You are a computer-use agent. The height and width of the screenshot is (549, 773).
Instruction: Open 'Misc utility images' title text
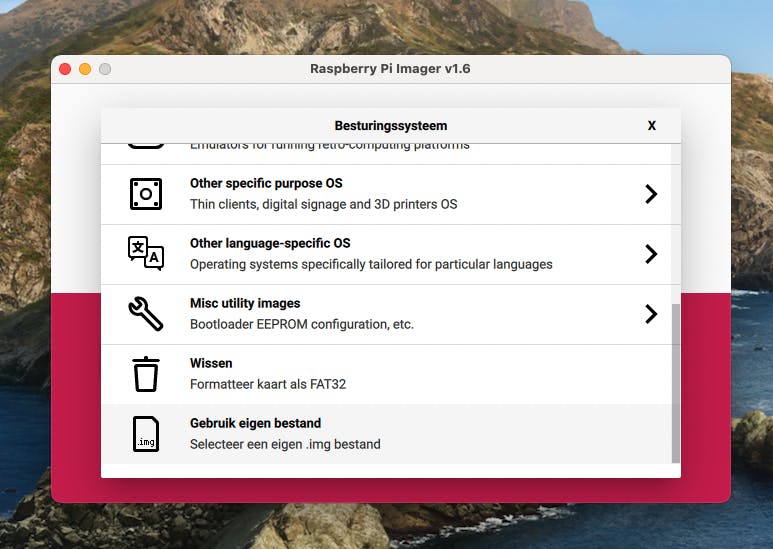pyautogui.click(x=245, y=303)
